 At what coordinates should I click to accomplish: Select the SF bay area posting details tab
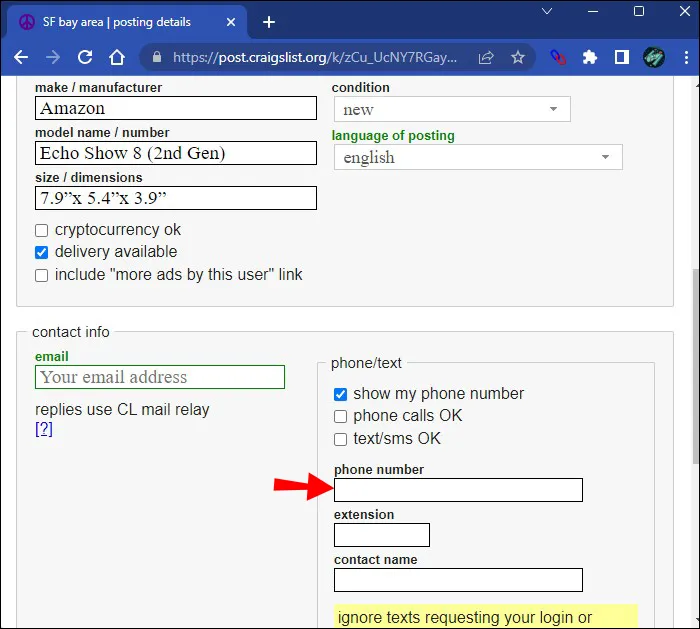[125, 22]
